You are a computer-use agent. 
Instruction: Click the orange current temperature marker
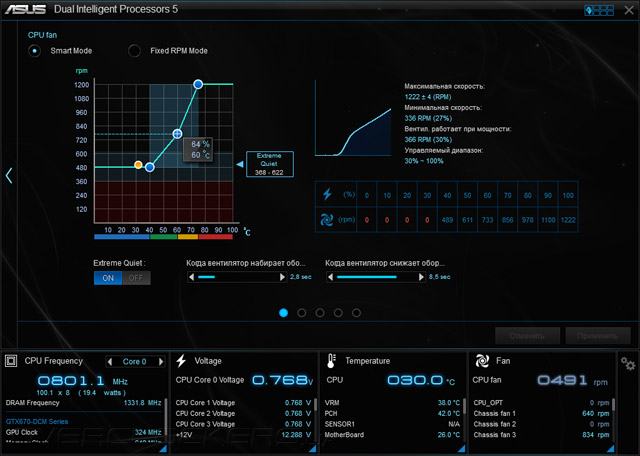(x=138, y=165)
